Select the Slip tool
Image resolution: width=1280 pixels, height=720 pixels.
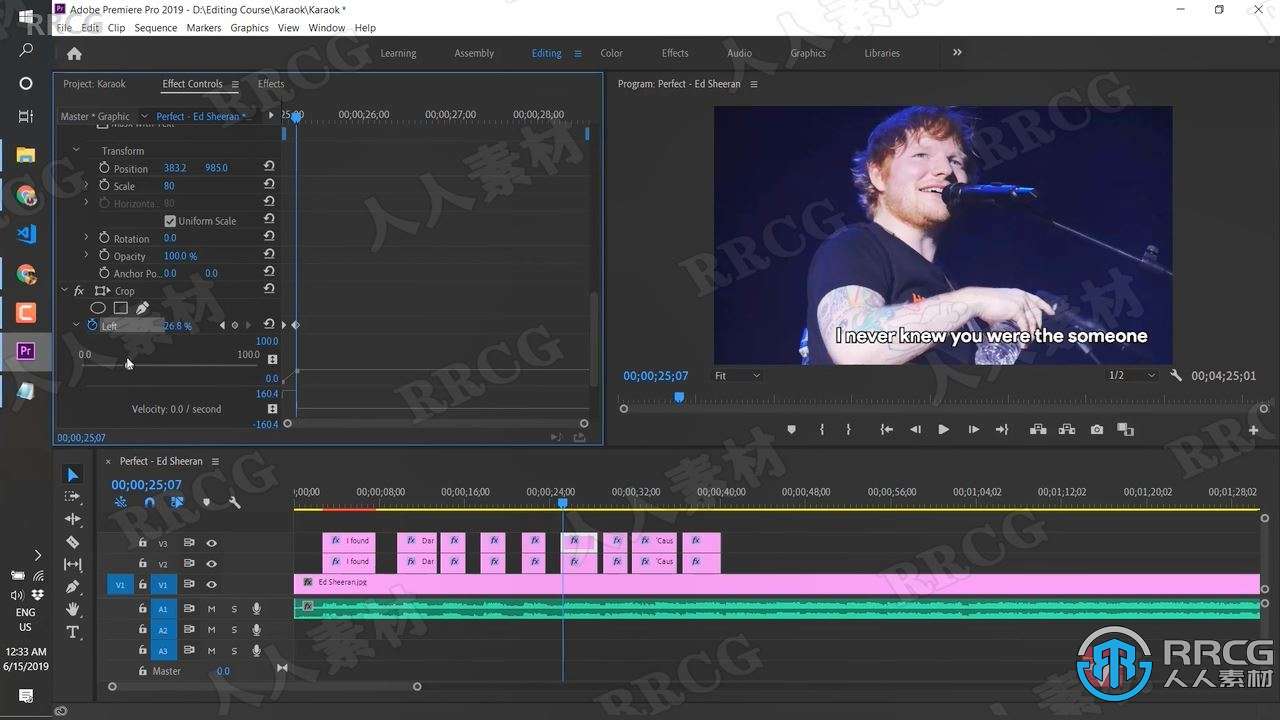point(73,565)
